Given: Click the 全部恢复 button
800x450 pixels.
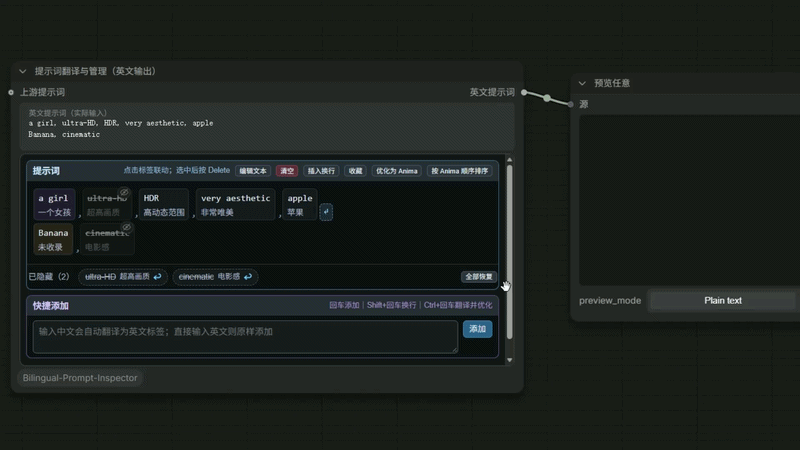Looking at the screenshot, I should 479,277.
